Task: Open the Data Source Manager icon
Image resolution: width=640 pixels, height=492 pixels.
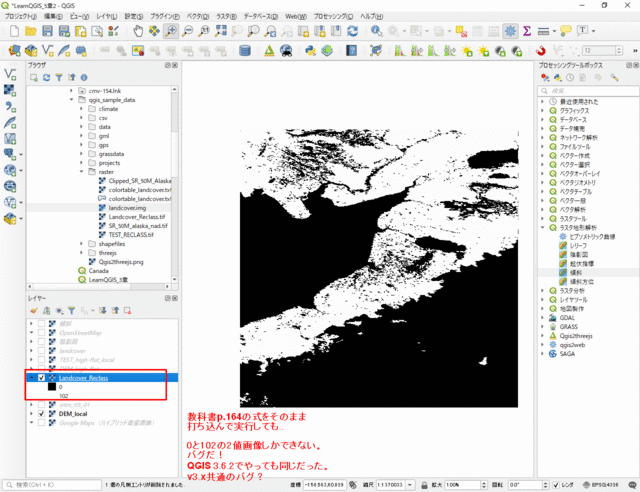Action: point(14,51)
